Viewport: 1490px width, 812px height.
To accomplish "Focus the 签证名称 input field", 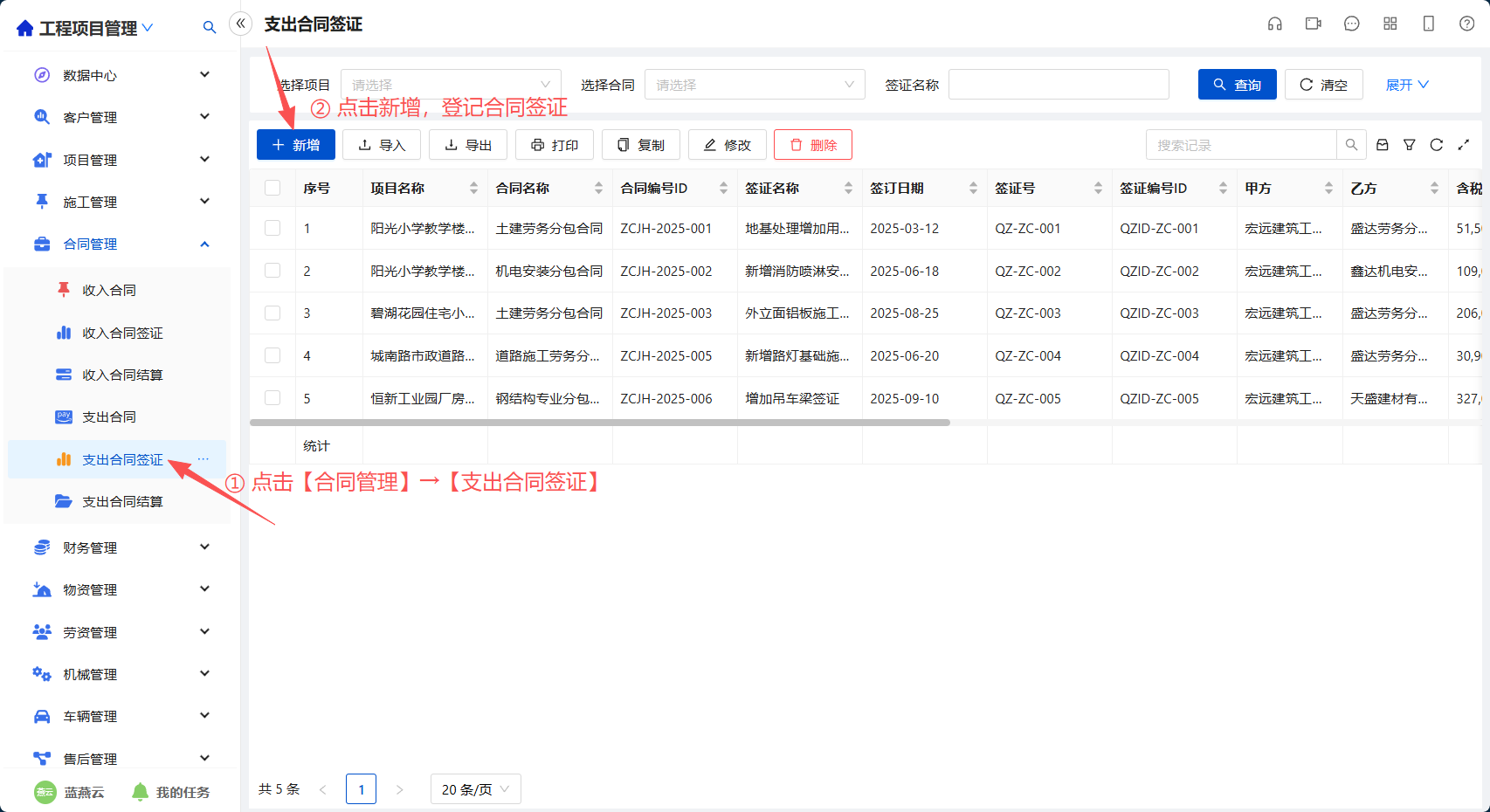I will tap(1059, 85).
